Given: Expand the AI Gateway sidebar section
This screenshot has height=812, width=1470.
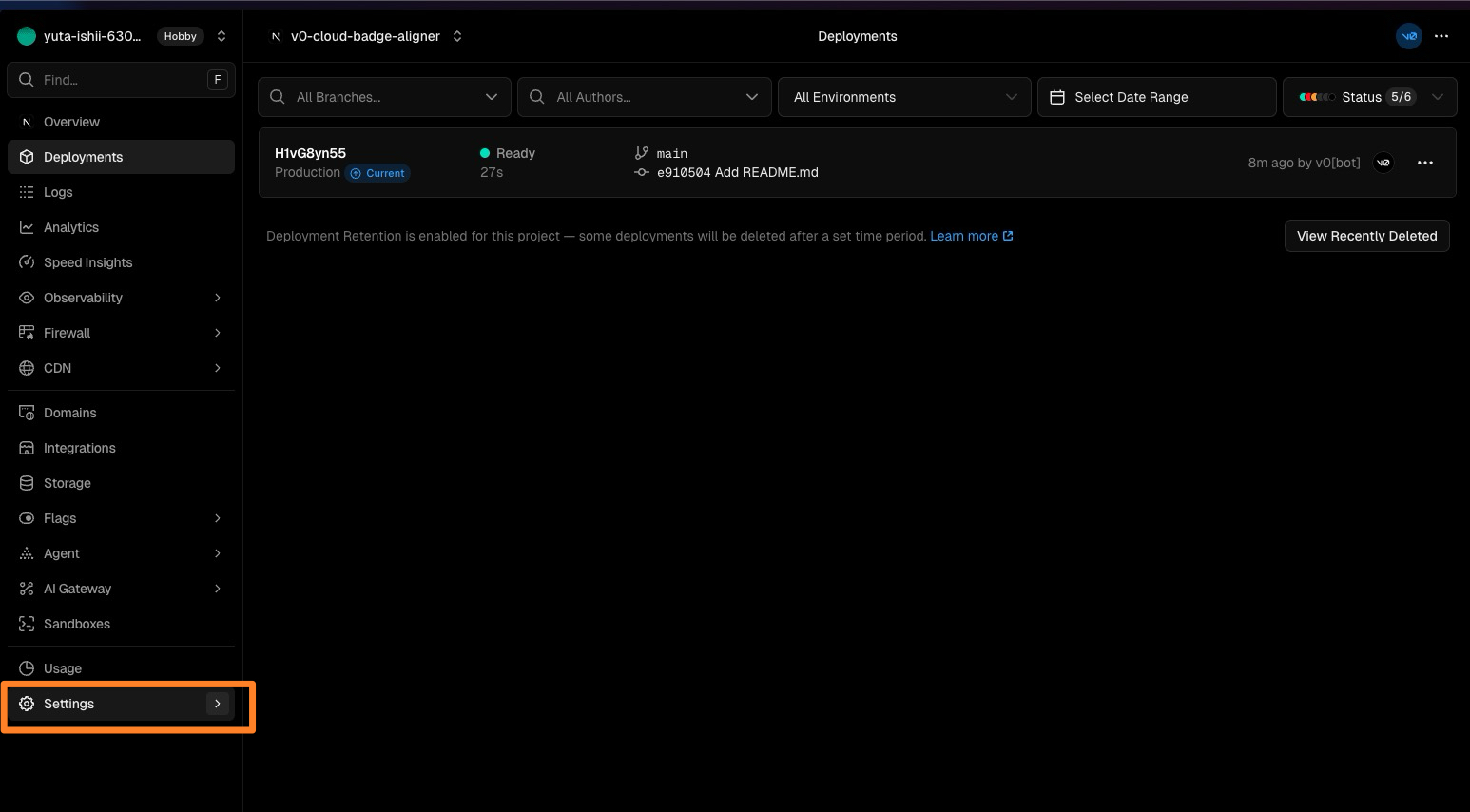Looking at the screenshot, I should click(x=218, y=589).
